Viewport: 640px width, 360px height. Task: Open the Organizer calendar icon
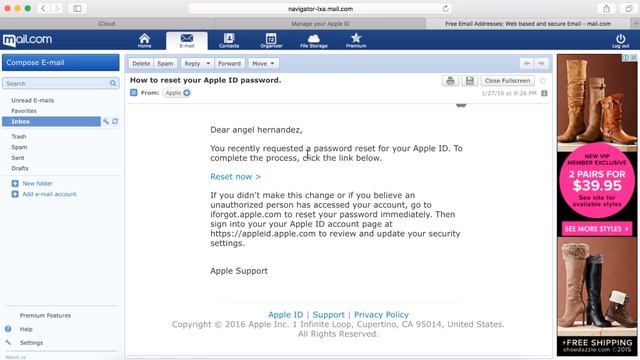[271, 40]
